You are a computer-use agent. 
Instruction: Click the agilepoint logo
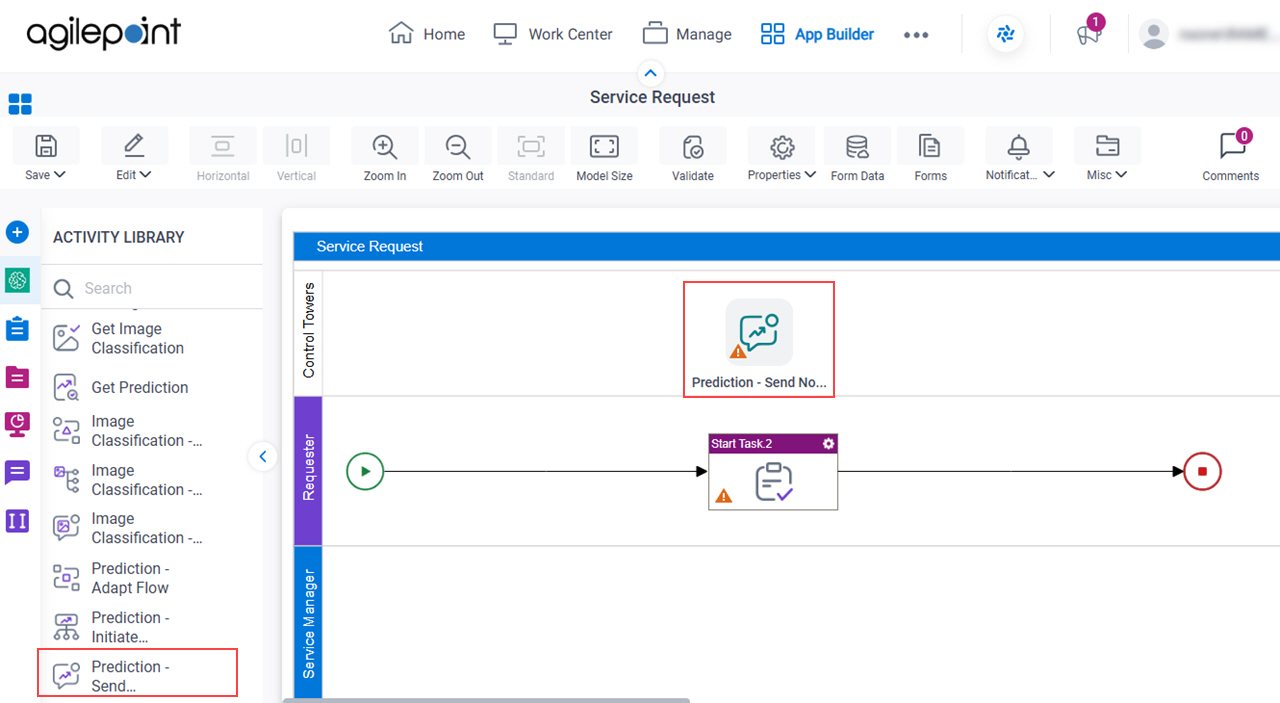(104, 33)
